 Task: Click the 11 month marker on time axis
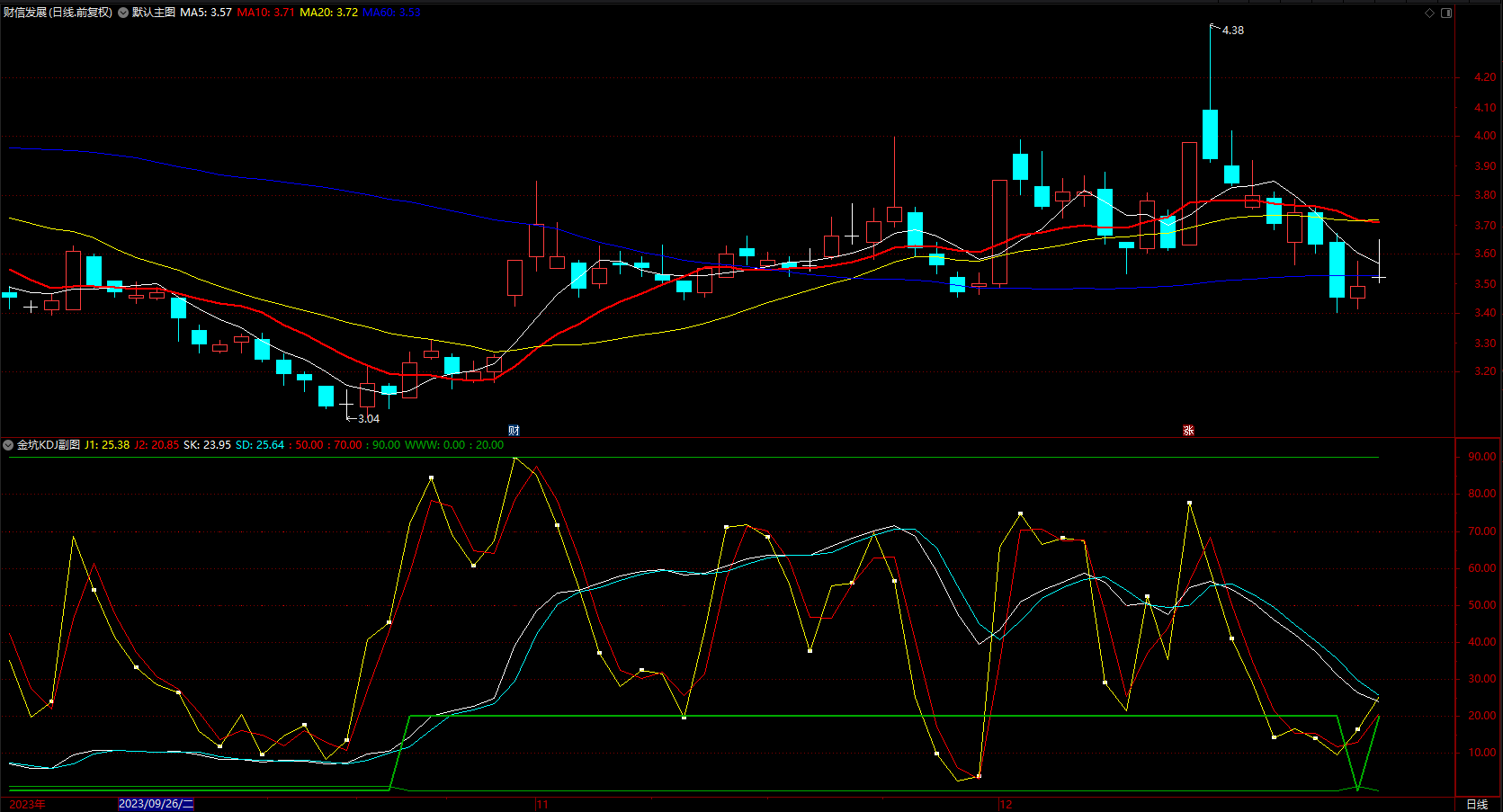tap(542, 805)
